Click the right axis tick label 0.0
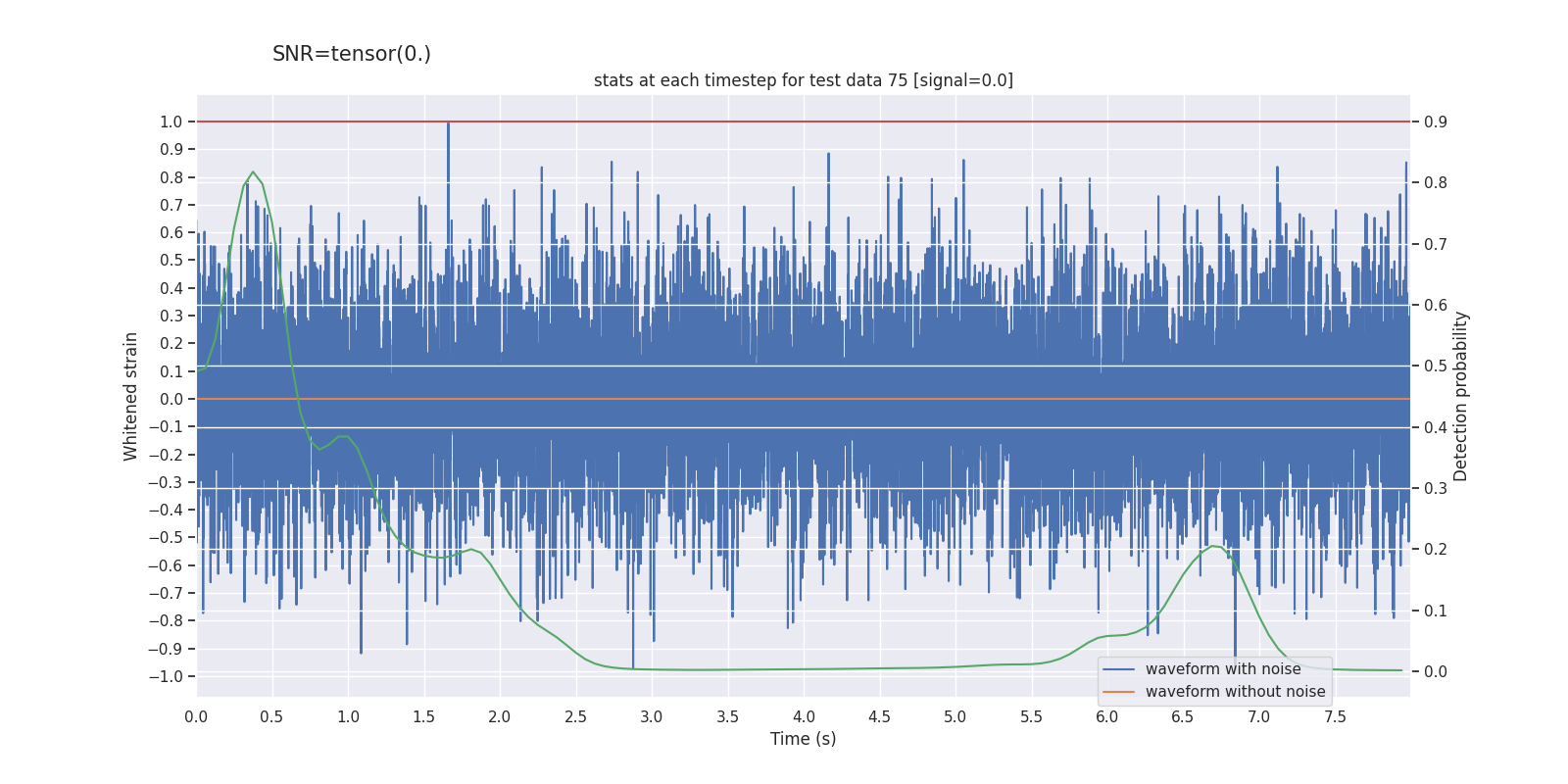Screen dimensions: 1568x784 click(x=1436, y=671)
